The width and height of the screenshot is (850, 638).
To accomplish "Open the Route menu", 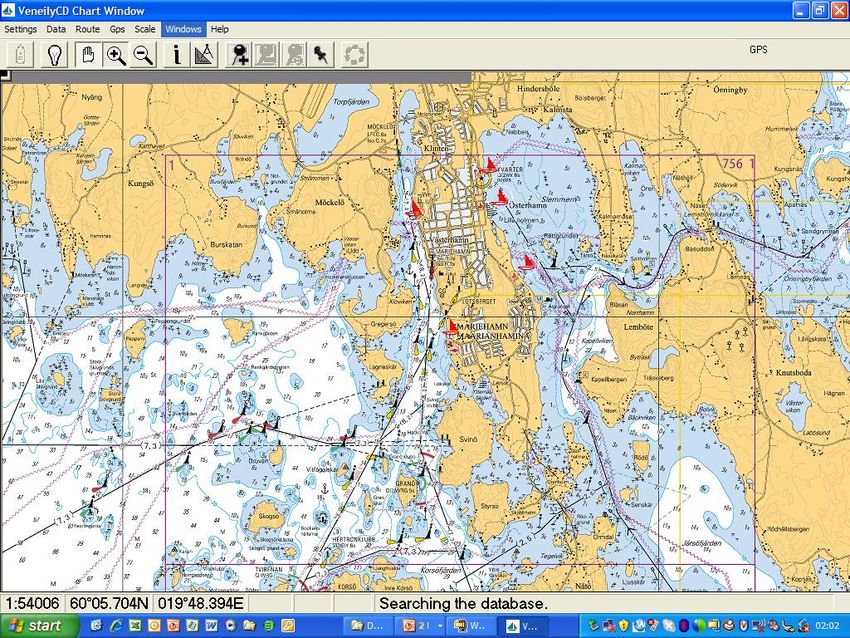I will pyautogui.click(x=87, y=29).
